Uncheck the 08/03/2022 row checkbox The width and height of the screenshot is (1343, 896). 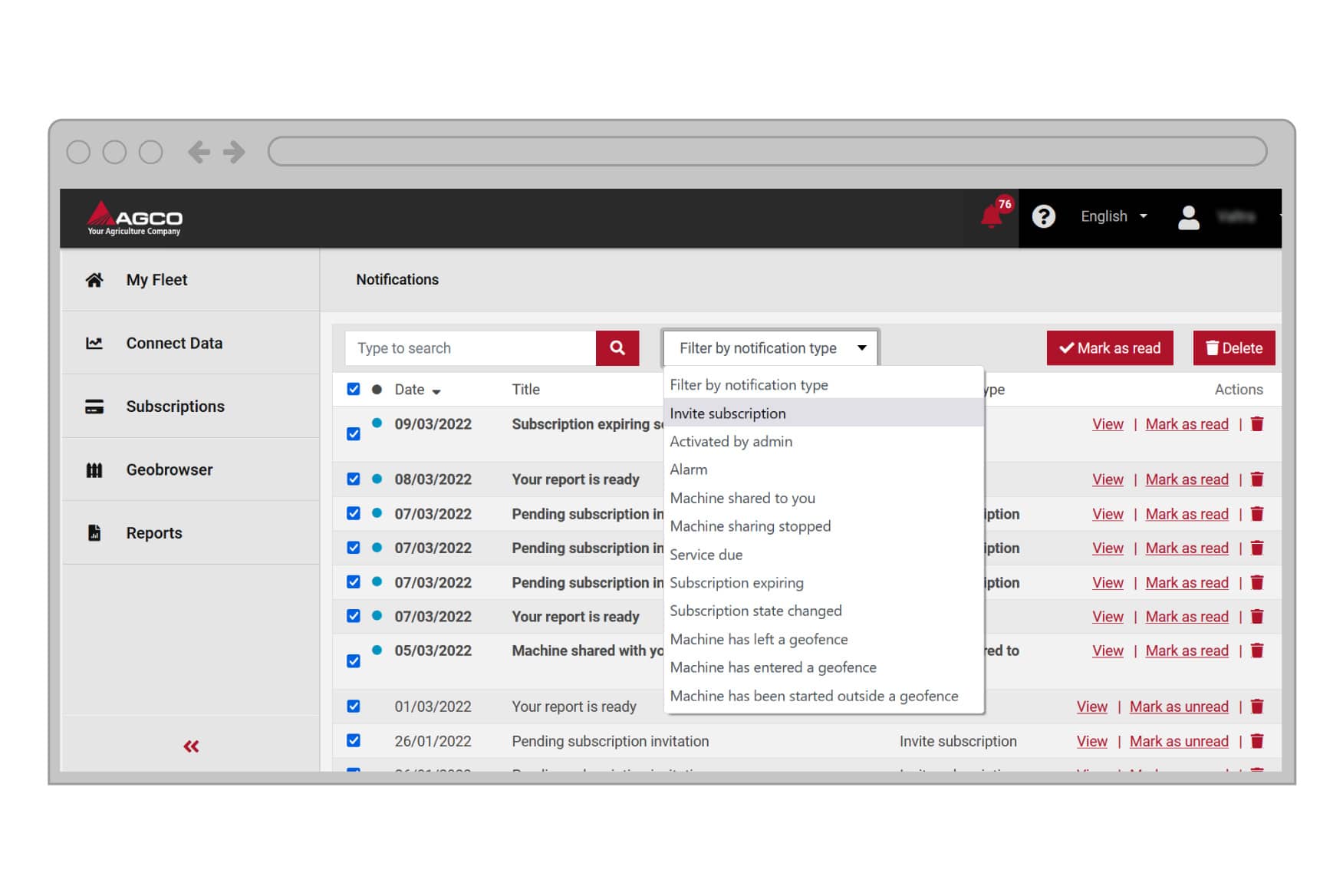click(354, 479)
